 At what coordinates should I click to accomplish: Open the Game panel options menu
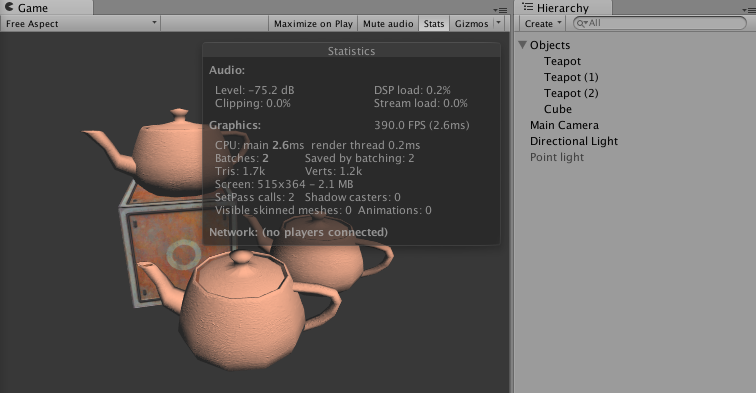click(500, 10)
